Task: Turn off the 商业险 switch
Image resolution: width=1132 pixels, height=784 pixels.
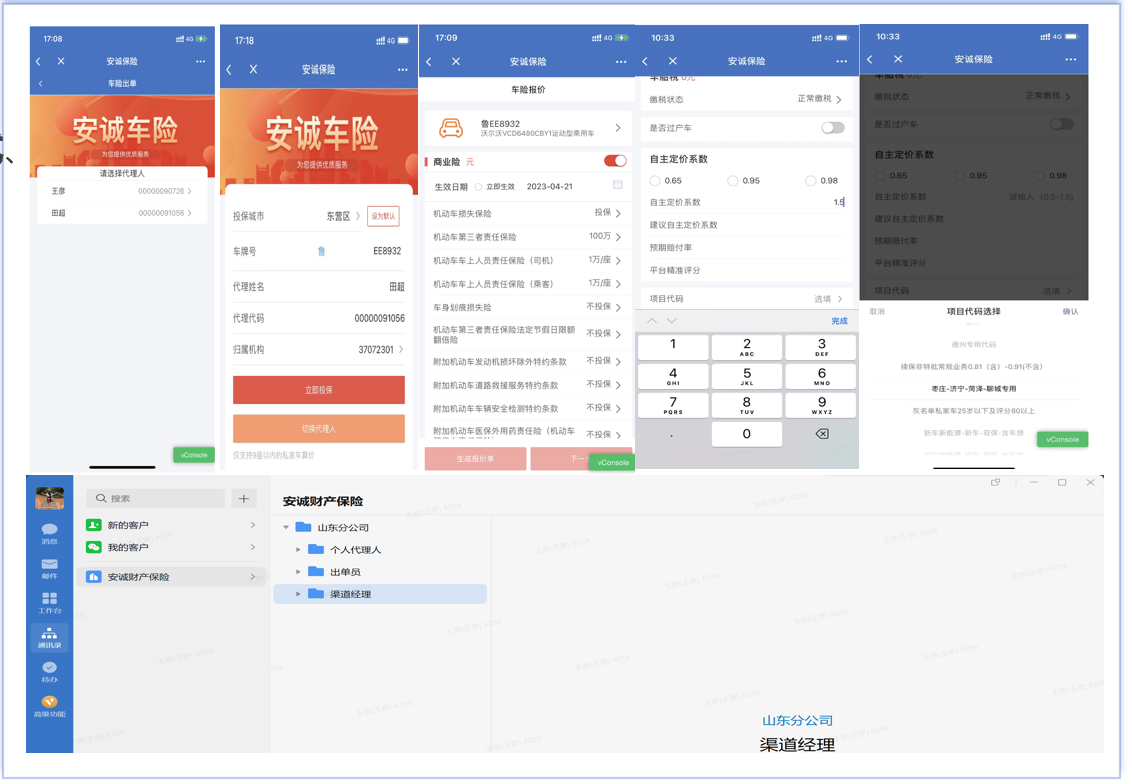Action: coord(615,161)
